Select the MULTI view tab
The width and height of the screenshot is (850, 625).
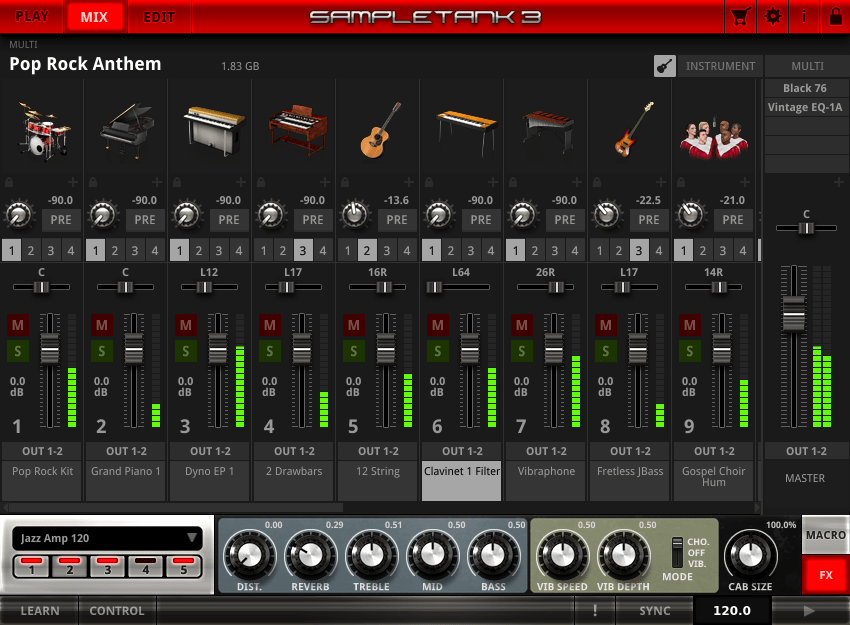click(x=807, y=66)
